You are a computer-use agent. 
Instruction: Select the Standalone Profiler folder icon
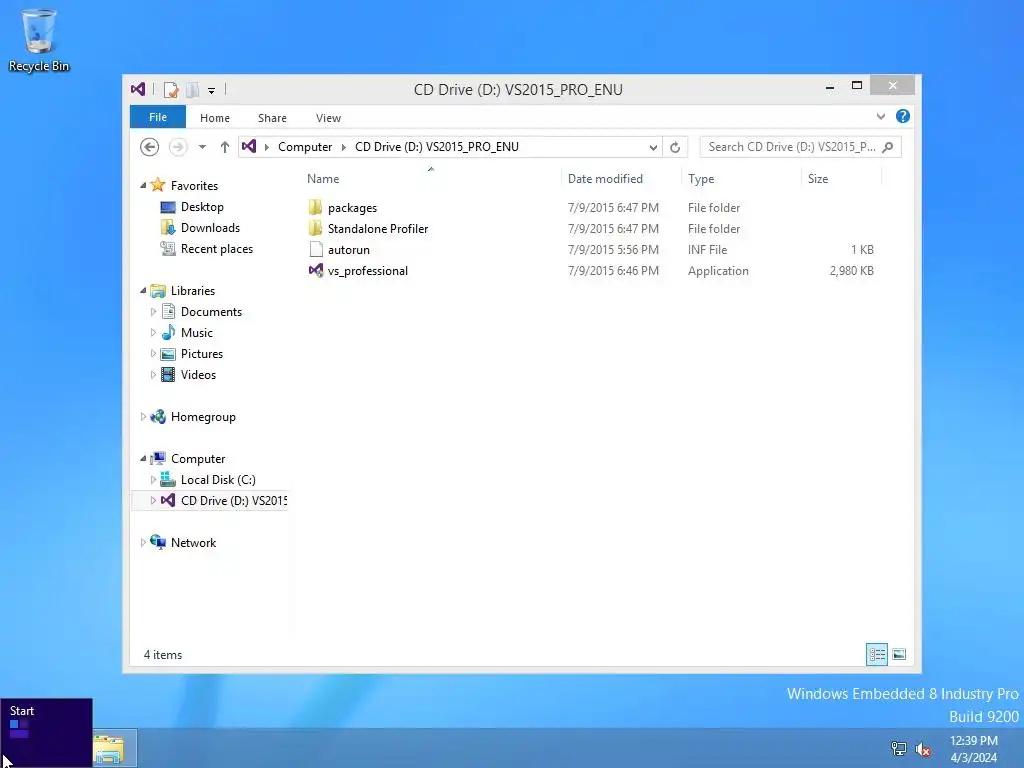(315, 229)
